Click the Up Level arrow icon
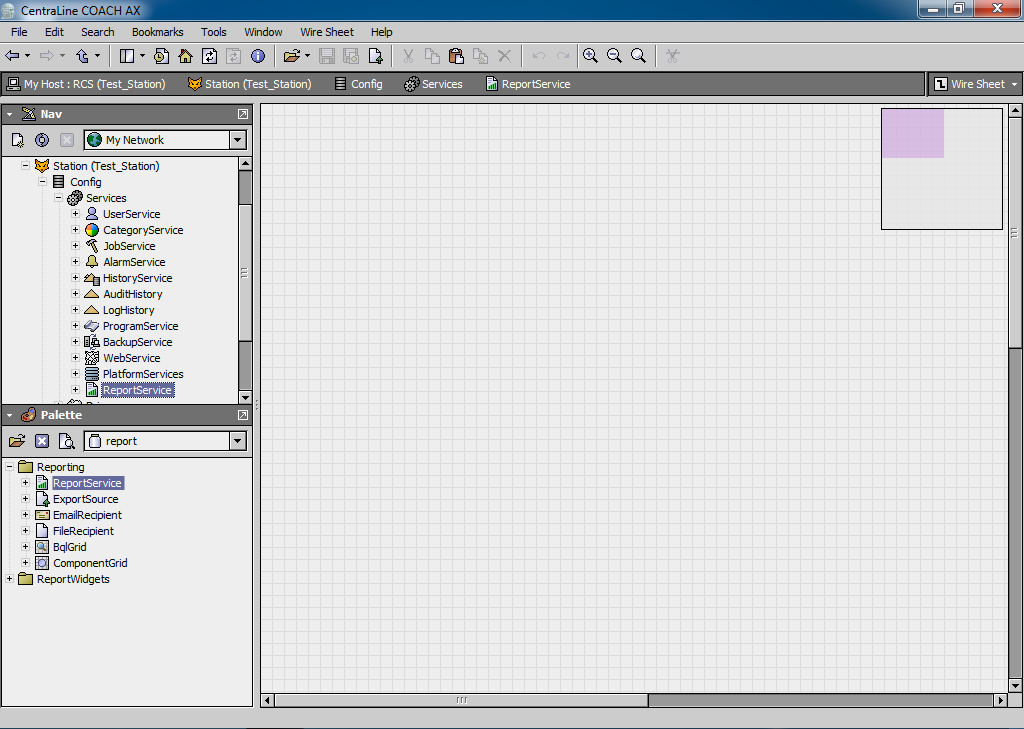1024x729 pixels. click(x=82, y=56)
